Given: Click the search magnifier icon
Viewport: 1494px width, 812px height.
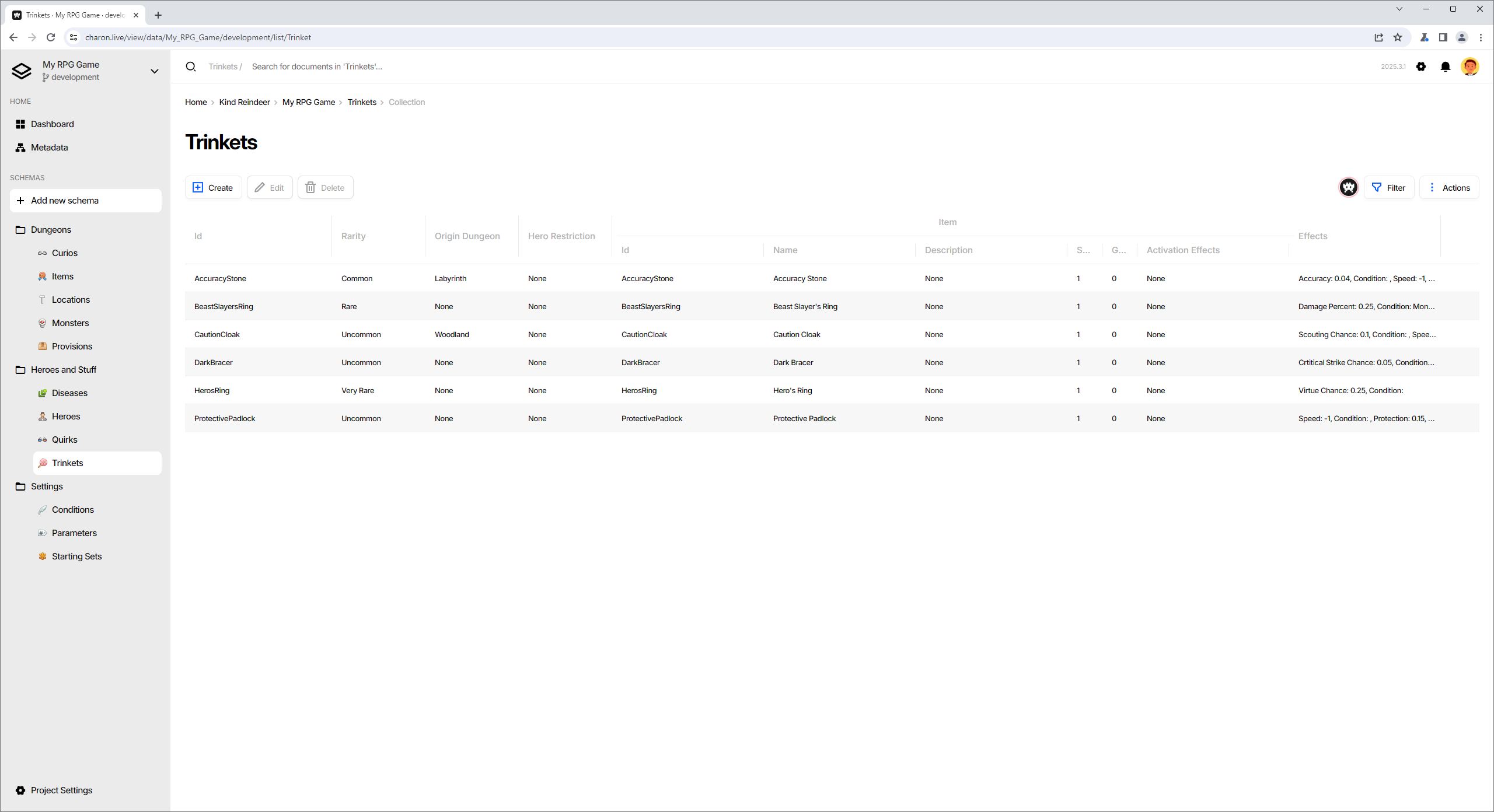Looking at the screenshot, I should 191,66.
